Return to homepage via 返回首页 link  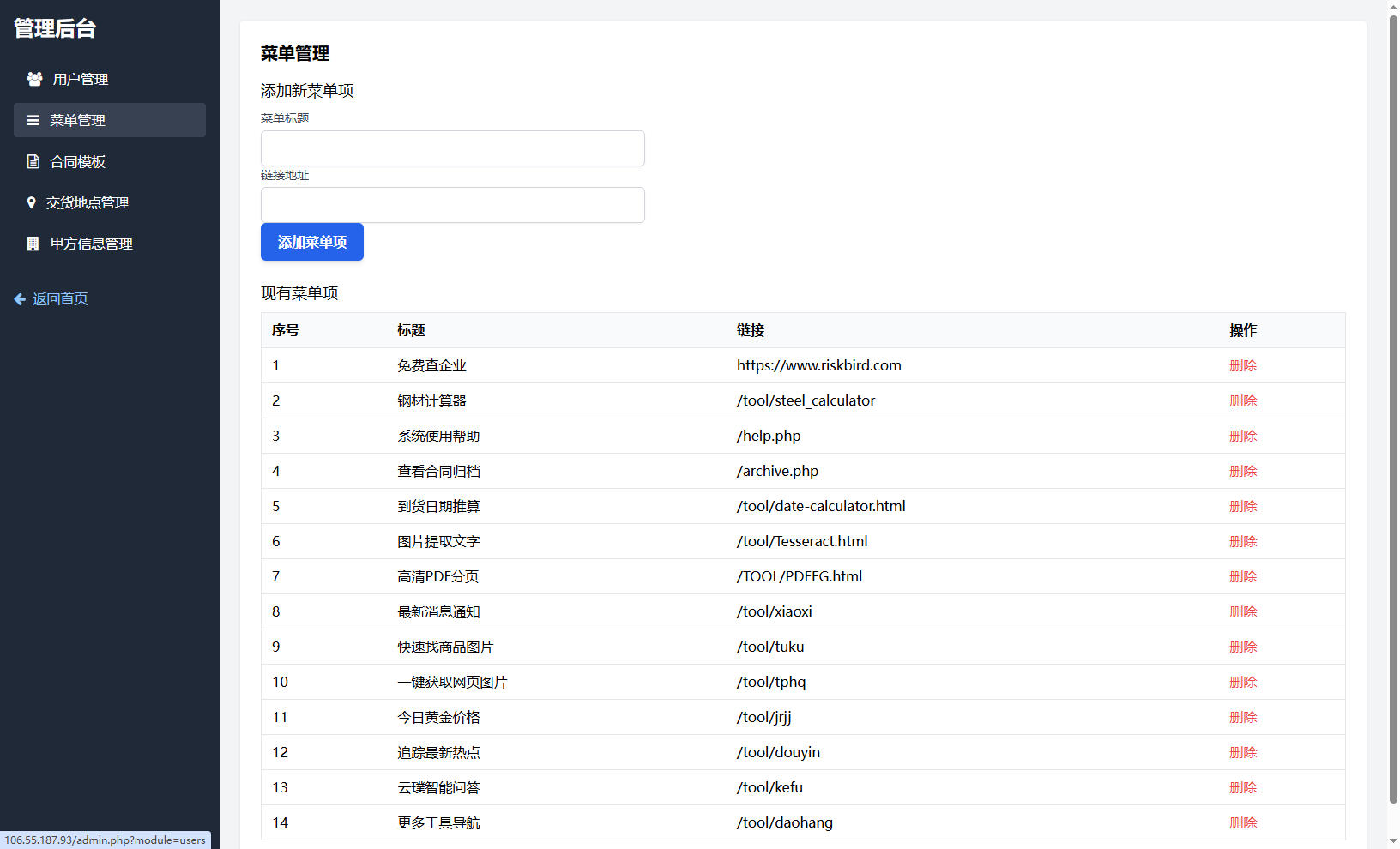point(51,298)
